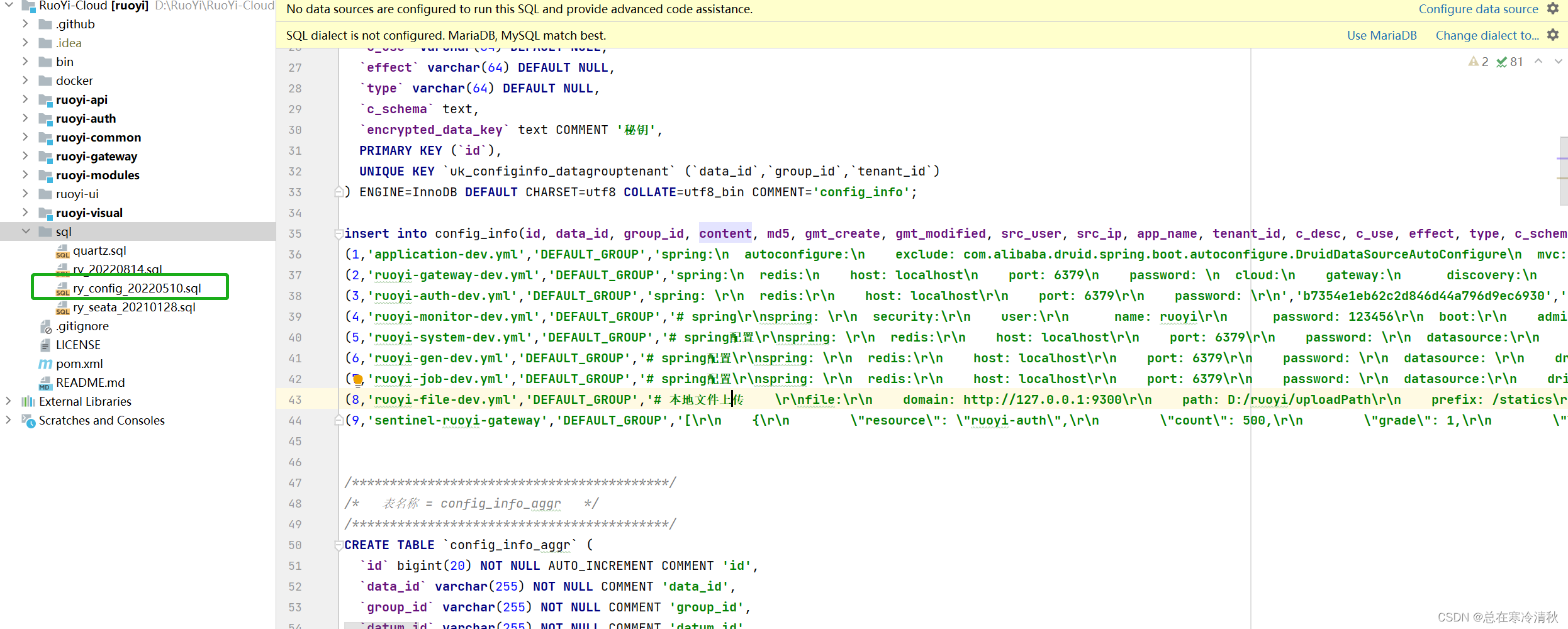Screen dimensions: 1568x629
Task: Select ry_config_20220510.sql file
Action: click(x=137, y=288)
